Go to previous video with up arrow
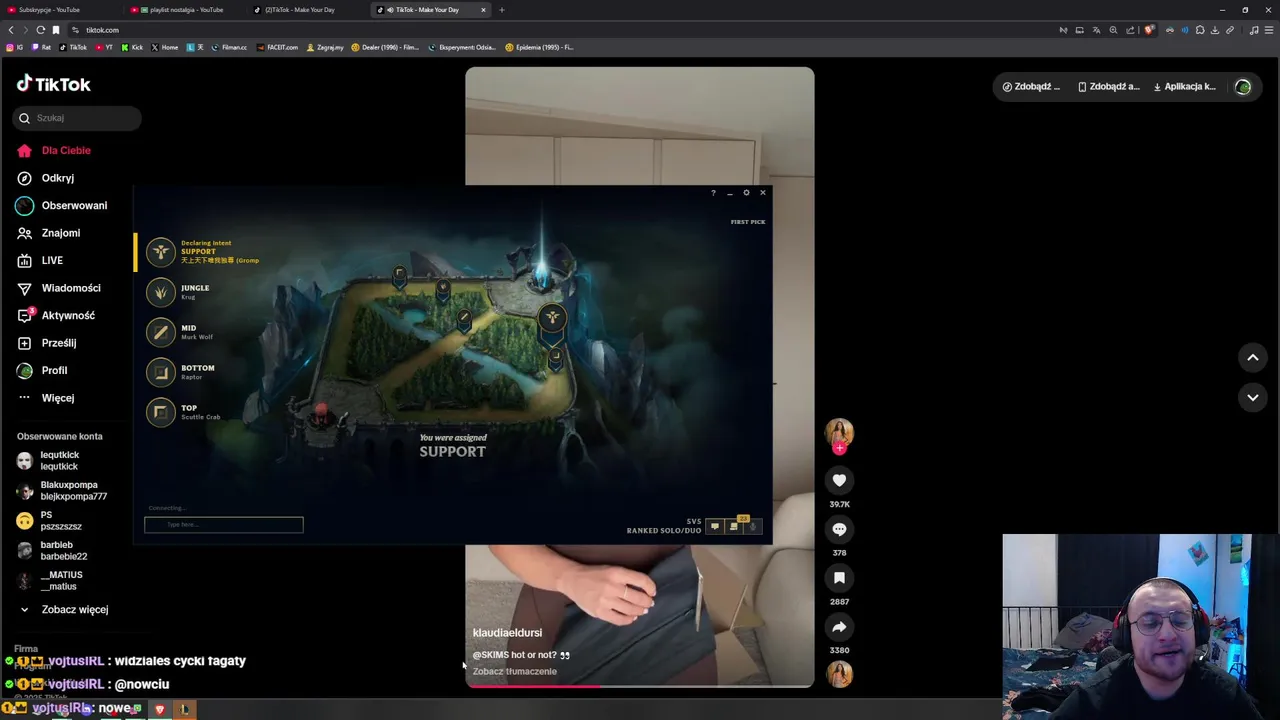Image resolution: width=1280 pixels, height=720 pixels. (x=1252, y=357)
